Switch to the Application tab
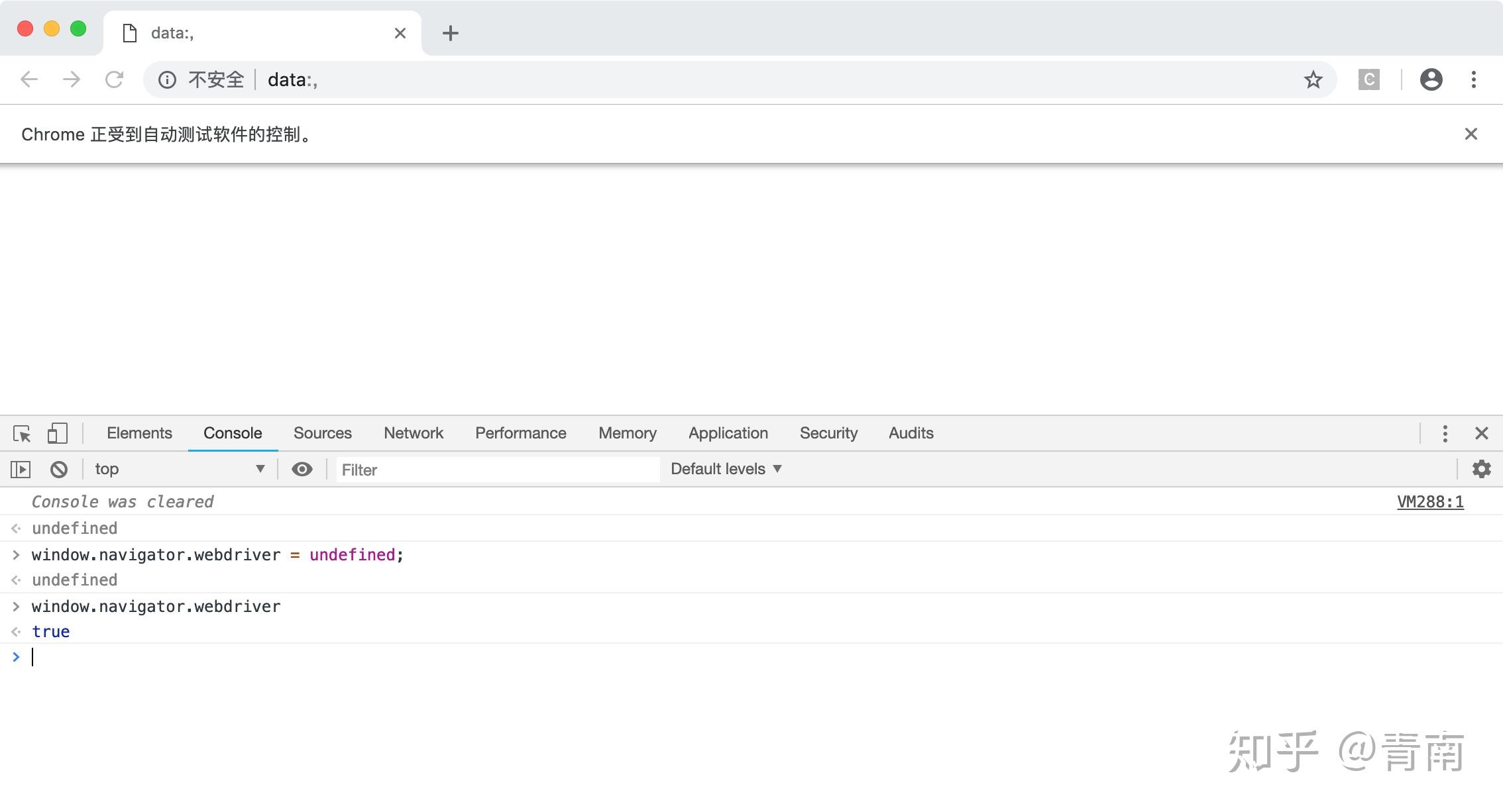This screenshot has width=1503, height=812. click(728, 433)
